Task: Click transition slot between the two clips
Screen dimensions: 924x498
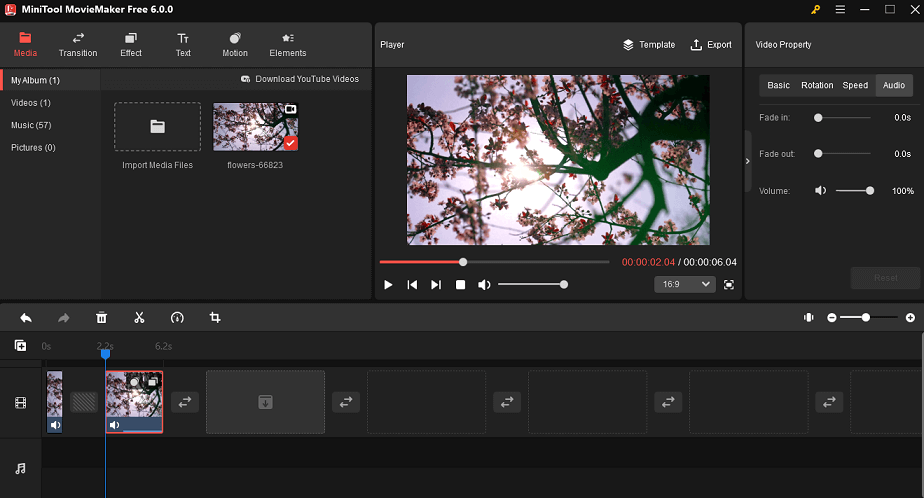Action: coord(84,402)
